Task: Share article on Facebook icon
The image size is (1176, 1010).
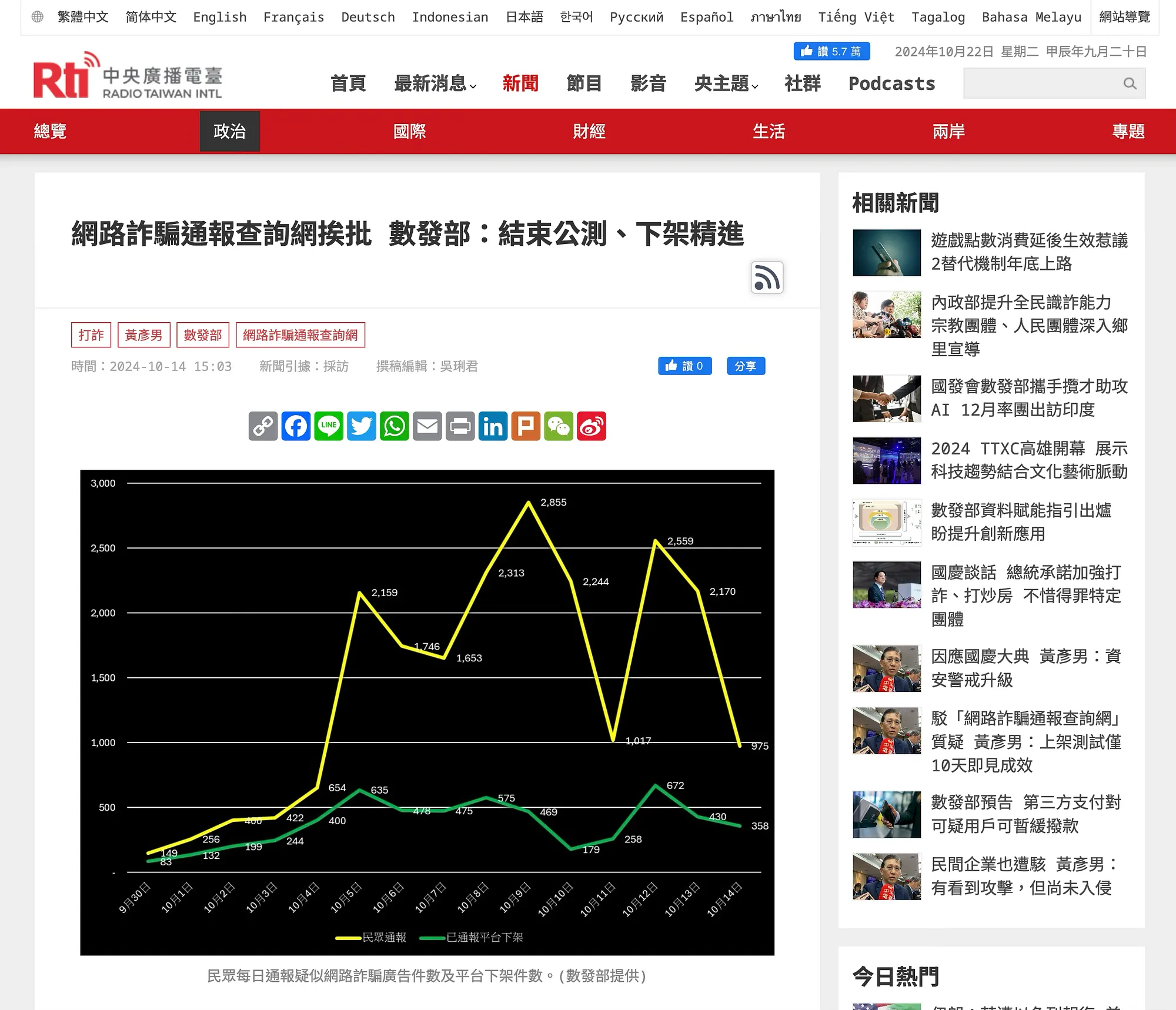Action: [296, 426]
